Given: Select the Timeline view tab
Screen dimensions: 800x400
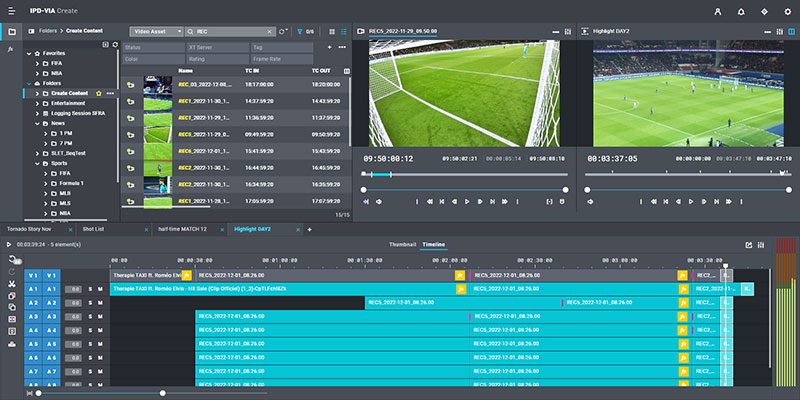Looking at the screenshot, I should pos(433,244).
